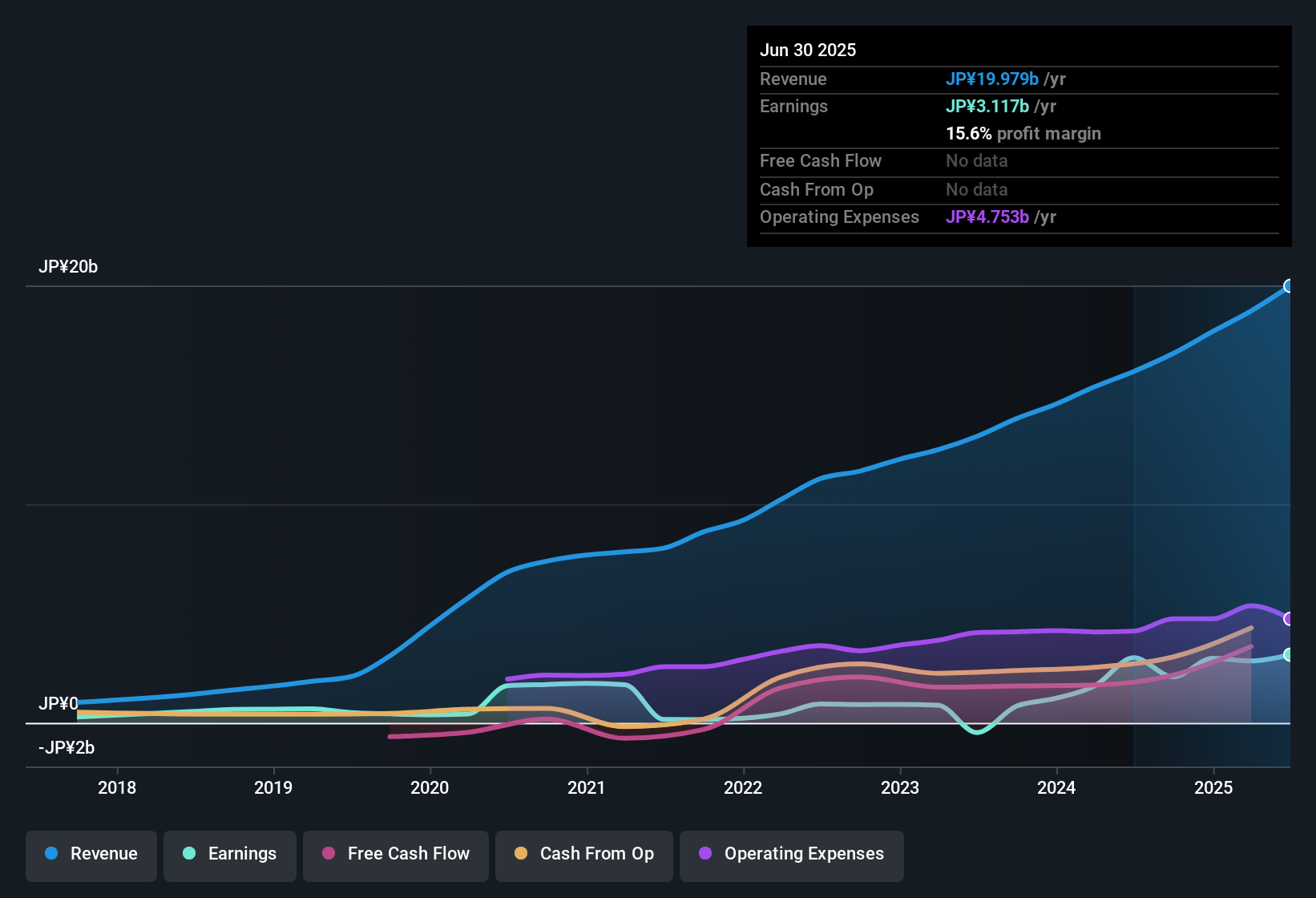This screenshot has width=1316, height=898.
Task: Select the Revenue endpoint marker on the chart
Action: (x=1289, y=285)
